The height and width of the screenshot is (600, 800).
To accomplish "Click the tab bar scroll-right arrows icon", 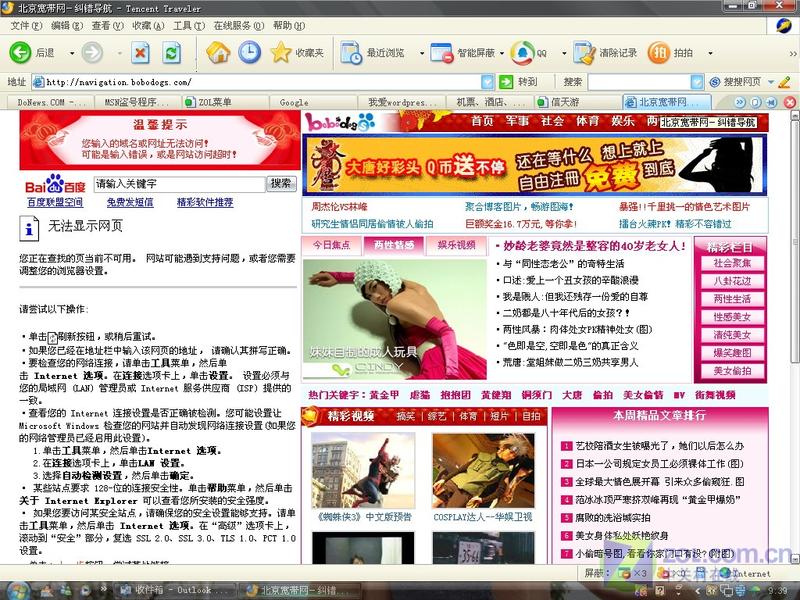I will click(x=740, y=103).
